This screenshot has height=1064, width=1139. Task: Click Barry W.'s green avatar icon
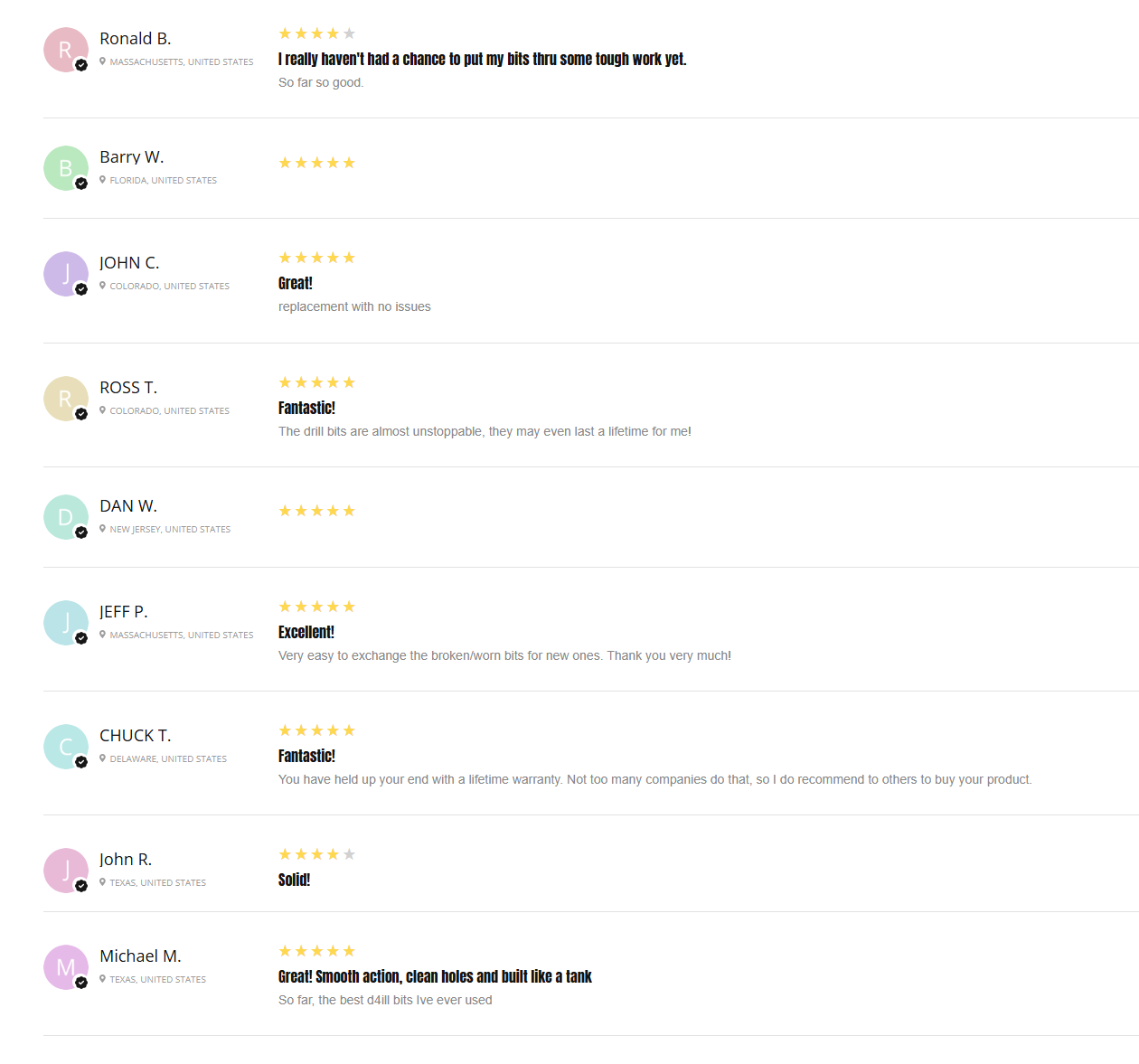66,168
